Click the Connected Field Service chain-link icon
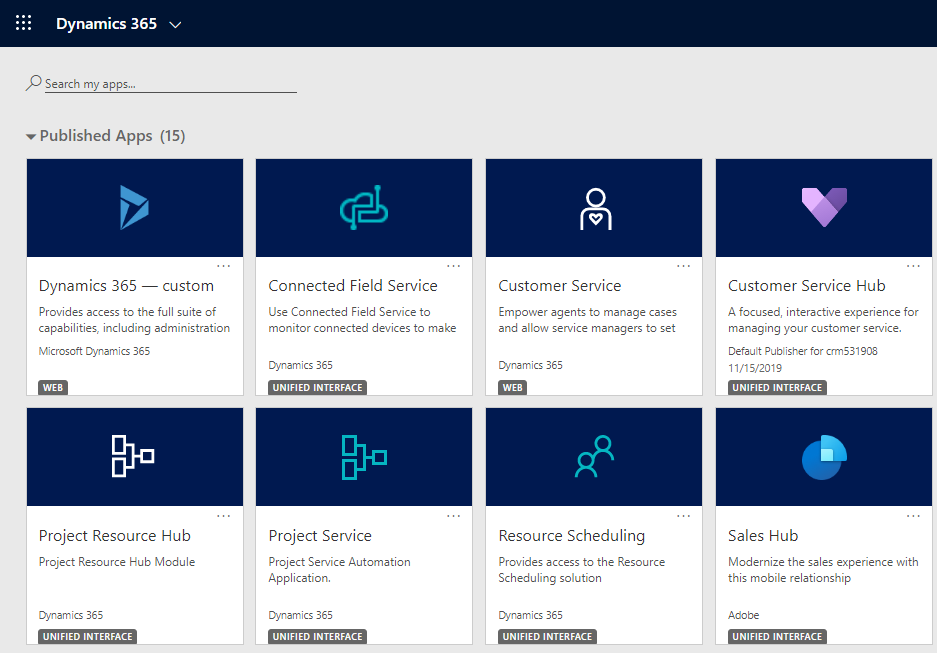The image size is (937, 653). (363, 206)
